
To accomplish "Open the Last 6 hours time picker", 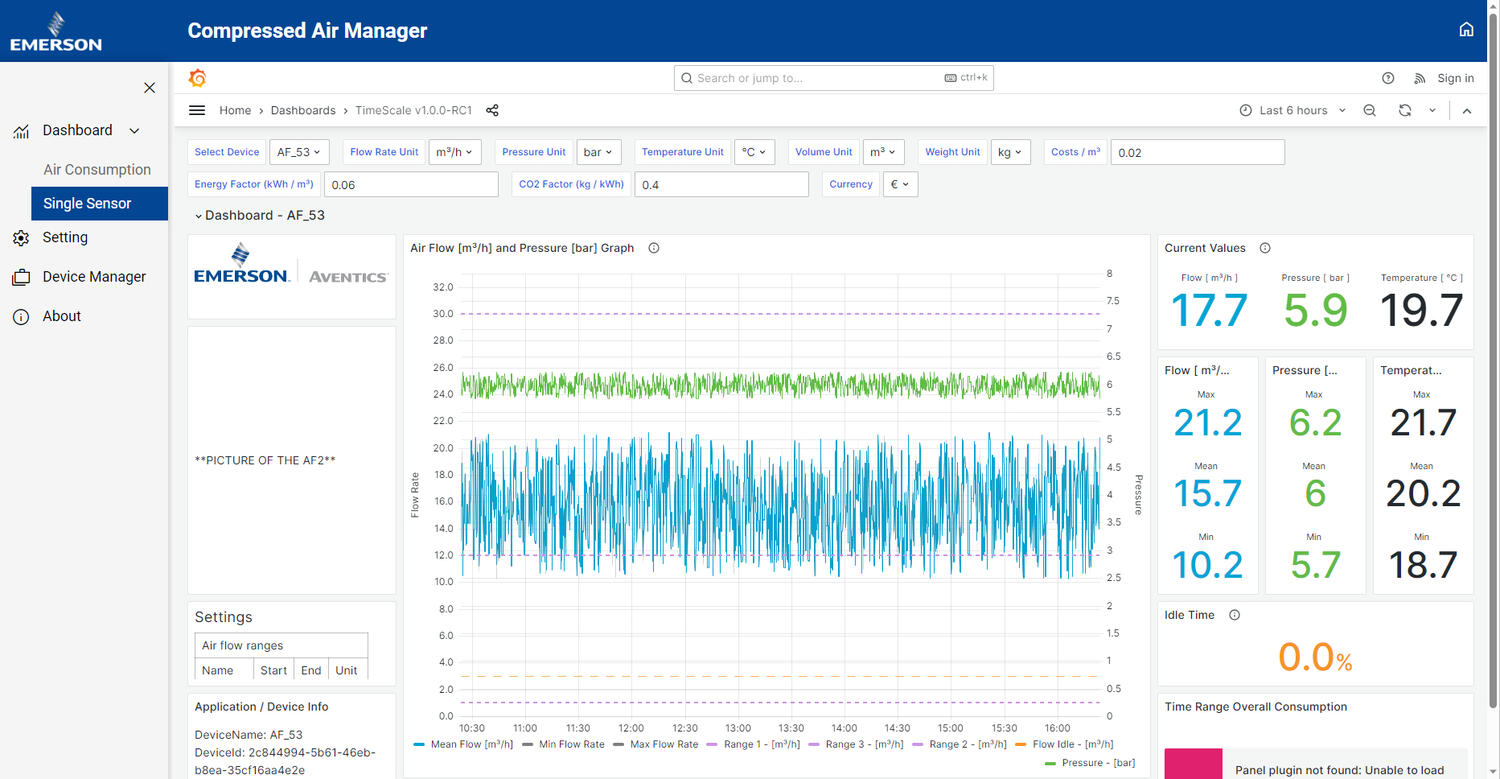I will 1292,110.
